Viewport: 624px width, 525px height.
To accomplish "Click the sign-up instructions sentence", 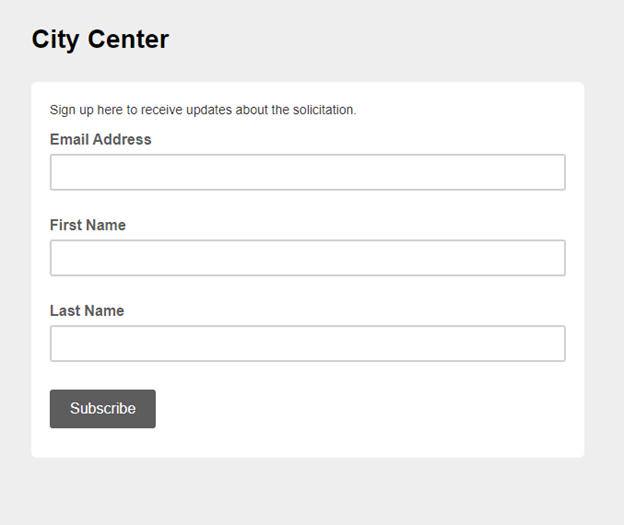I will [x=203, y=110].
